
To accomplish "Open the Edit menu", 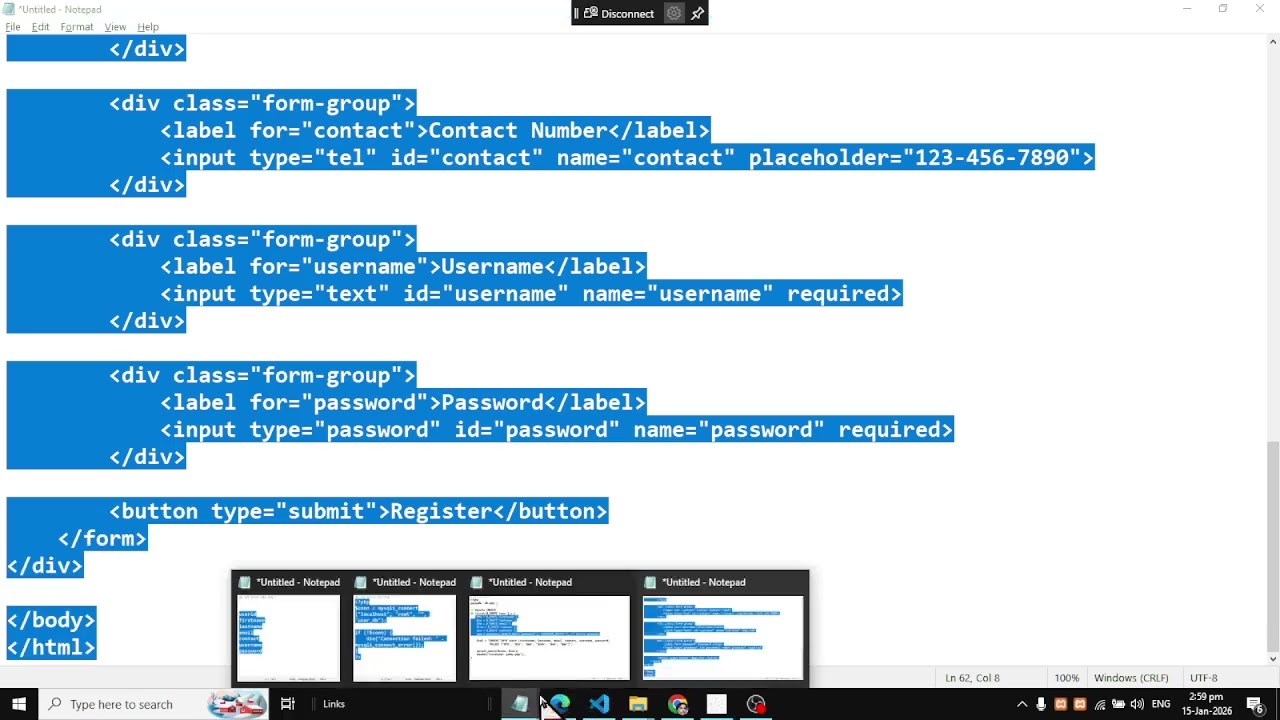I will [40, 27].
